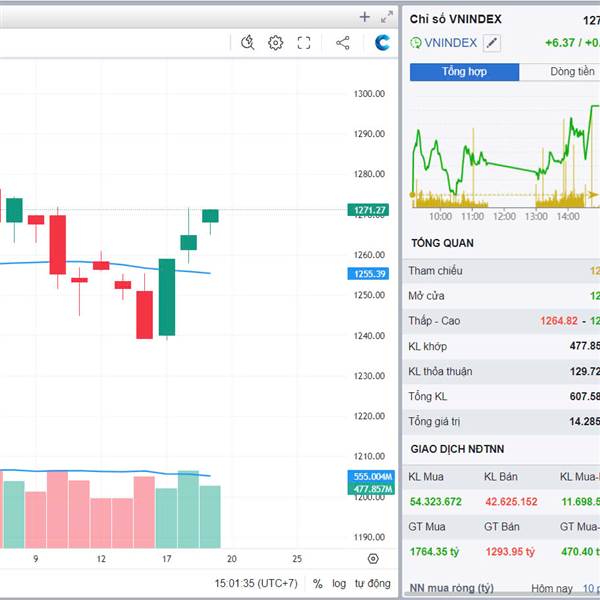Click the 1240.00 price axis label
The image size is (600, 600).
369,336
